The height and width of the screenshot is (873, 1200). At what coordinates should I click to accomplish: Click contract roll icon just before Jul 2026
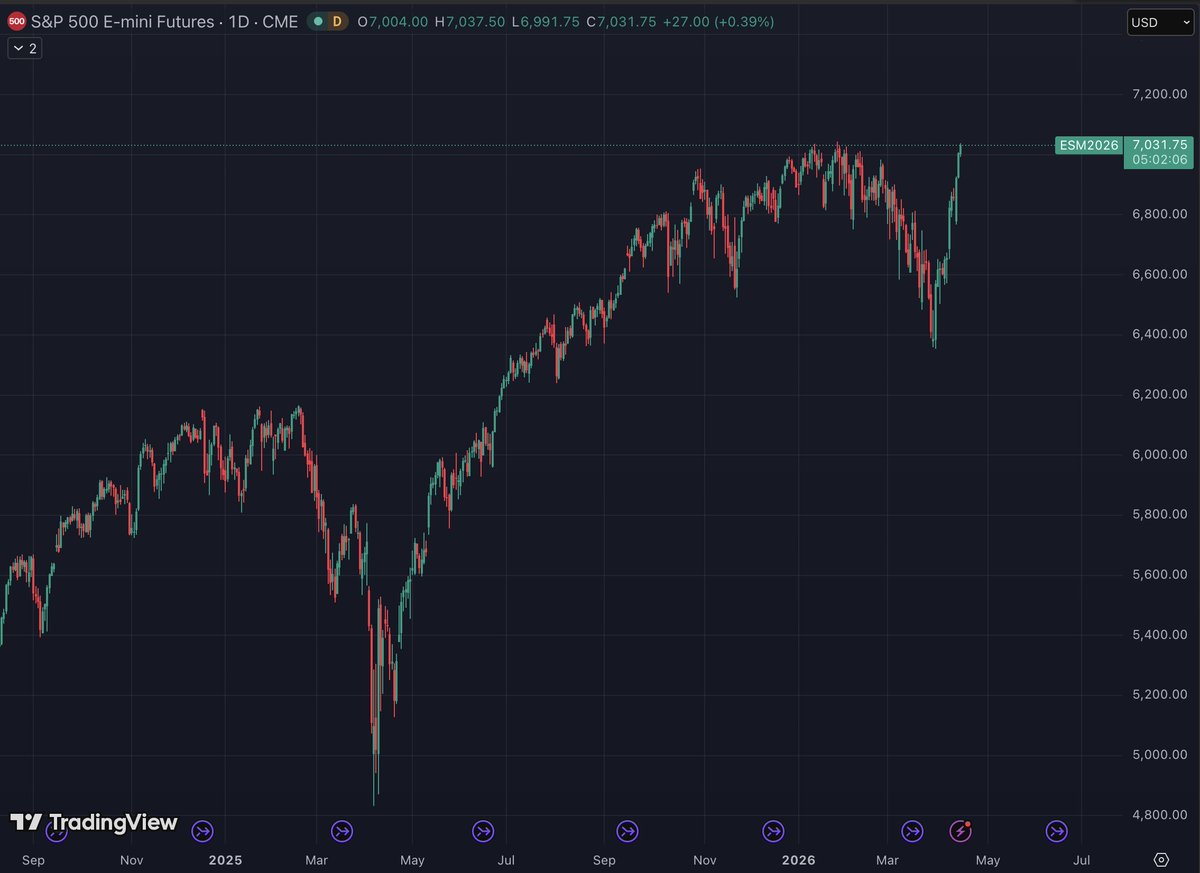pyautogui.click(x=1057, y=830)
